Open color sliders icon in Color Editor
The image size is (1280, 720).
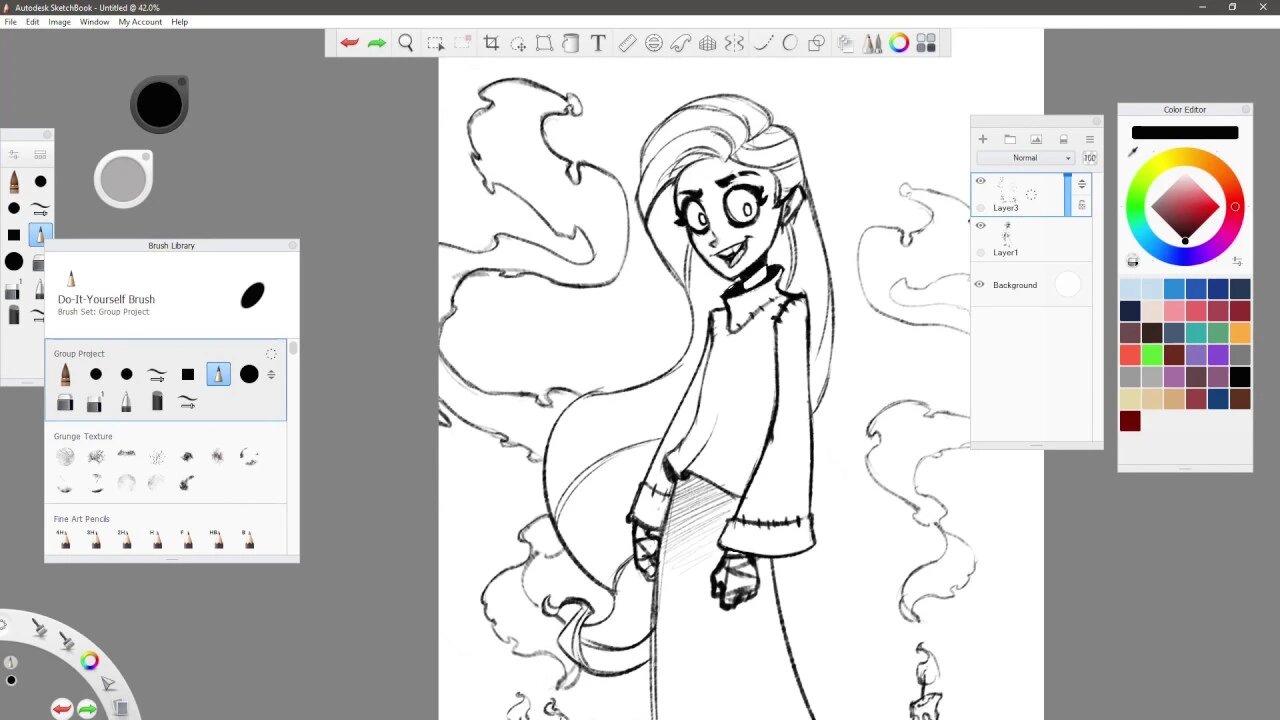point(1238,261)
